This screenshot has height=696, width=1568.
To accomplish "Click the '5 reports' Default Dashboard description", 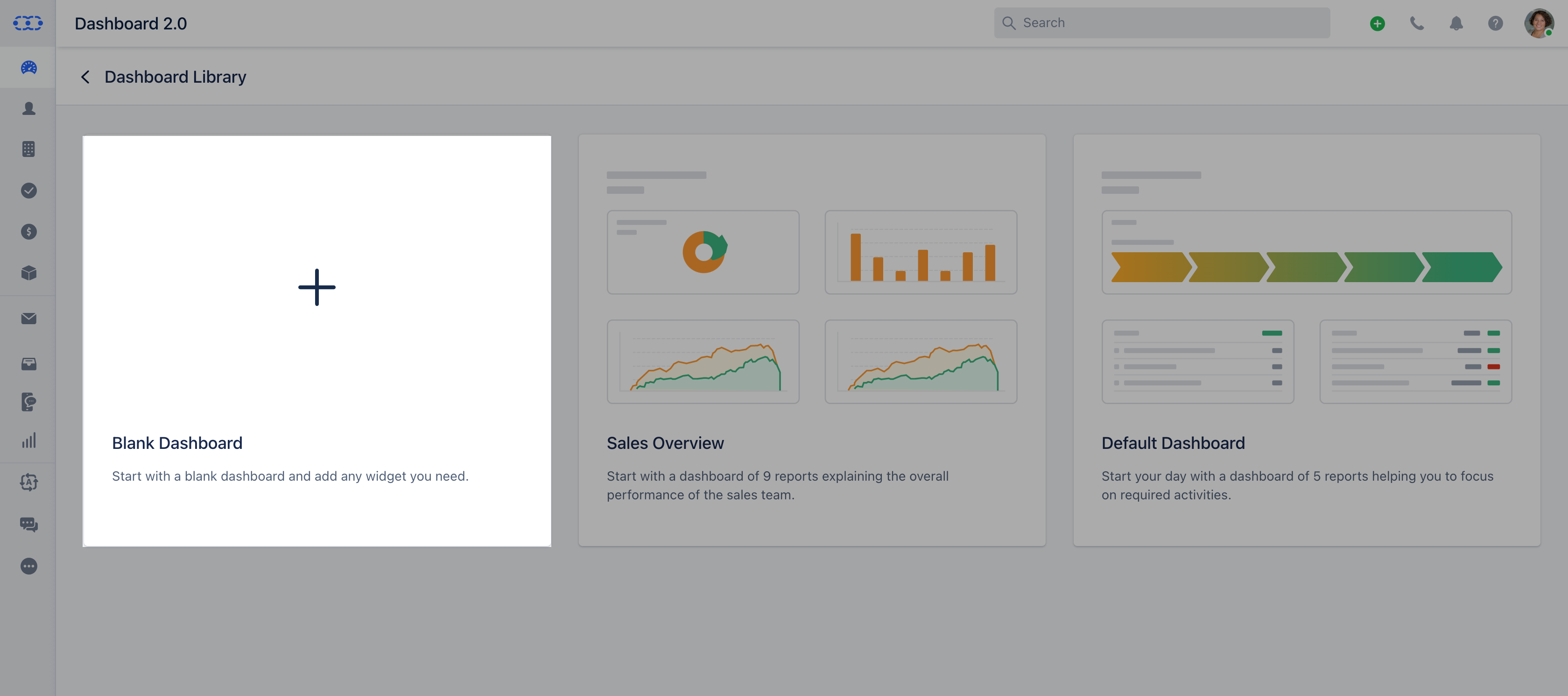I will (1297, 485).
